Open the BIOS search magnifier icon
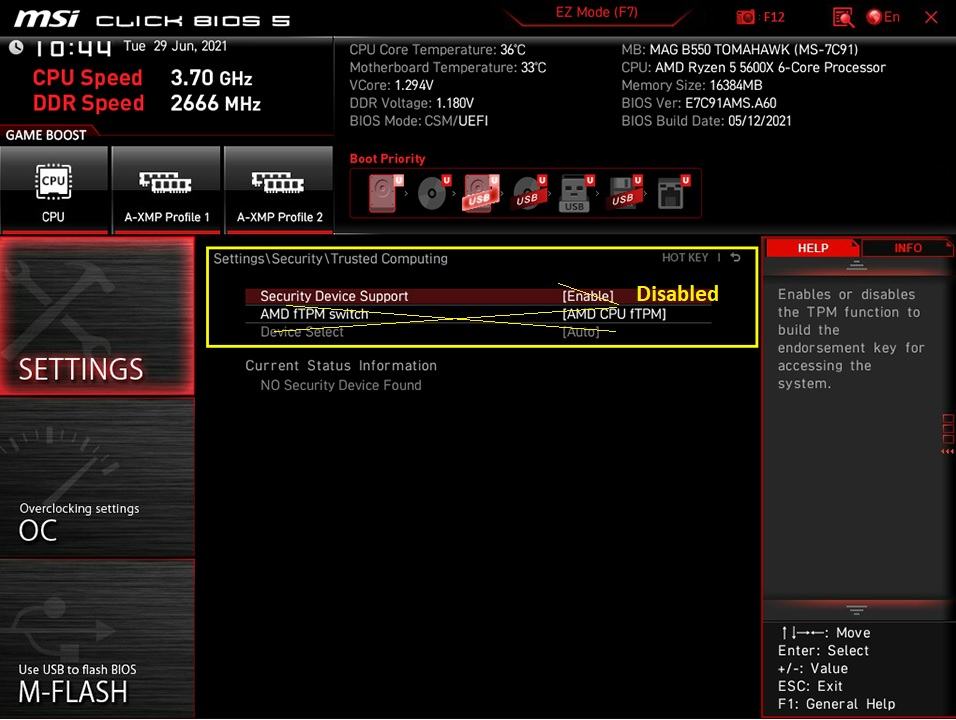The height and width of the screenshot is (720, 956). (x=843, y=18)
